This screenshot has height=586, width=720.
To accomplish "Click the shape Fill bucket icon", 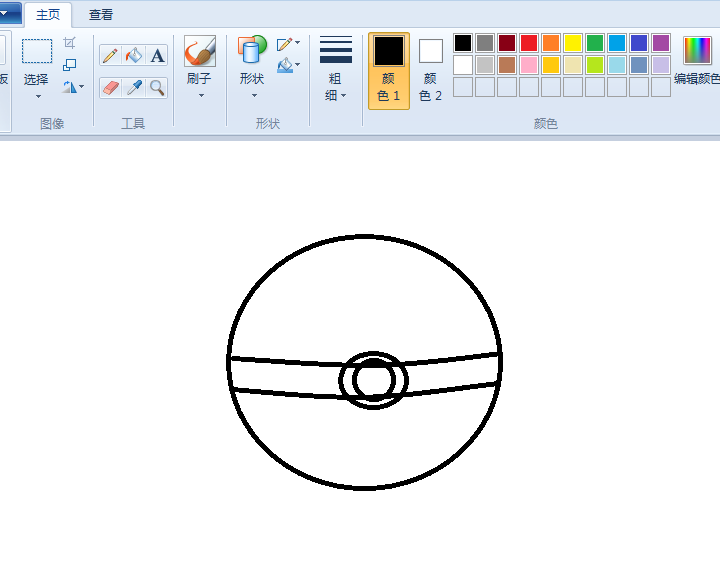I will tap(285, 65).
